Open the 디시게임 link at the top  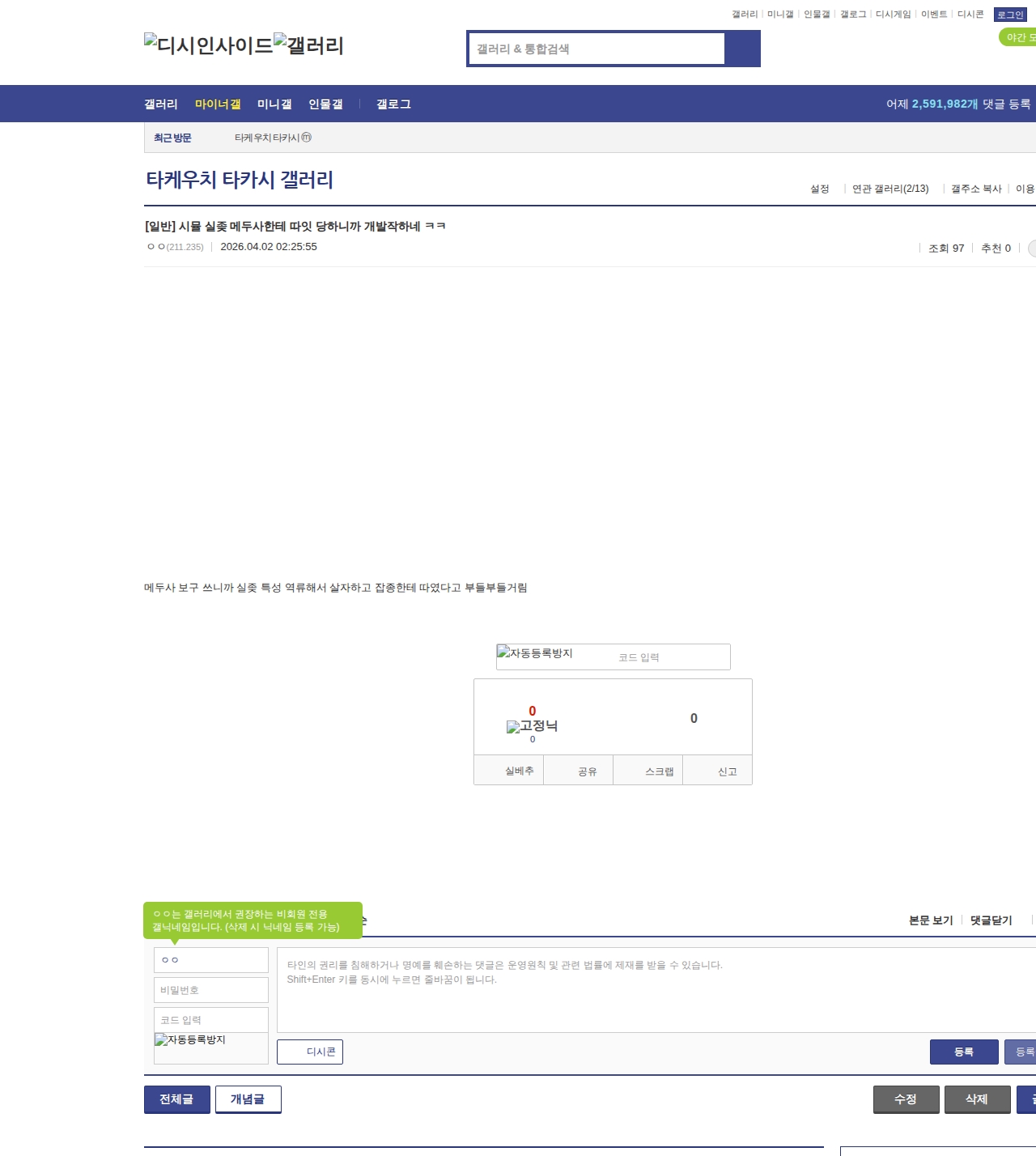click(893, 15)
